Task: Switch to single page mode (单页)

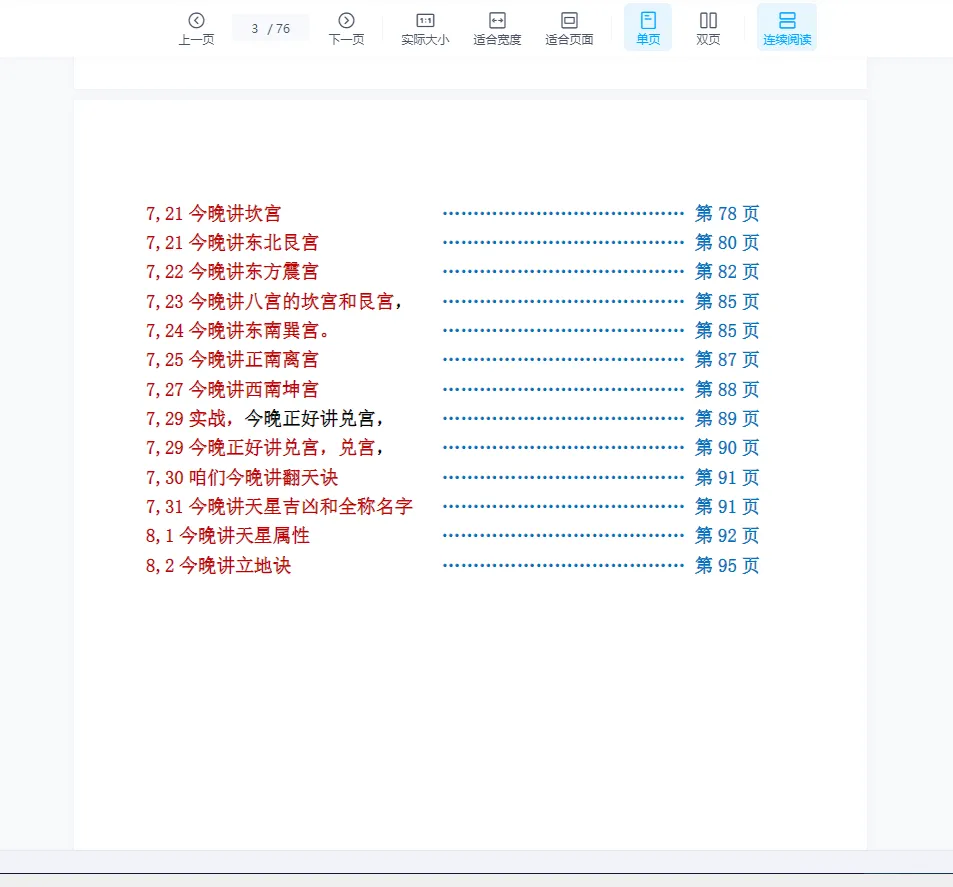Action: 648,27
